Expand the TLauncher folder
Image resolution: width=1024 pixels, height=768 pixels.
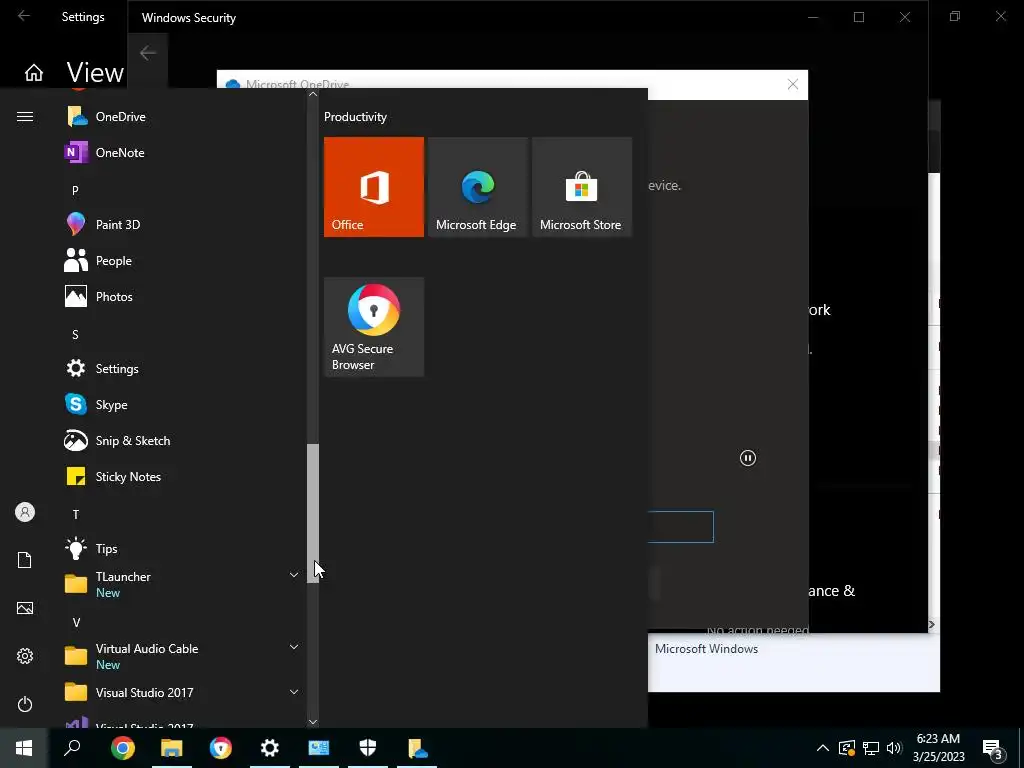click(x=294, y=575)
